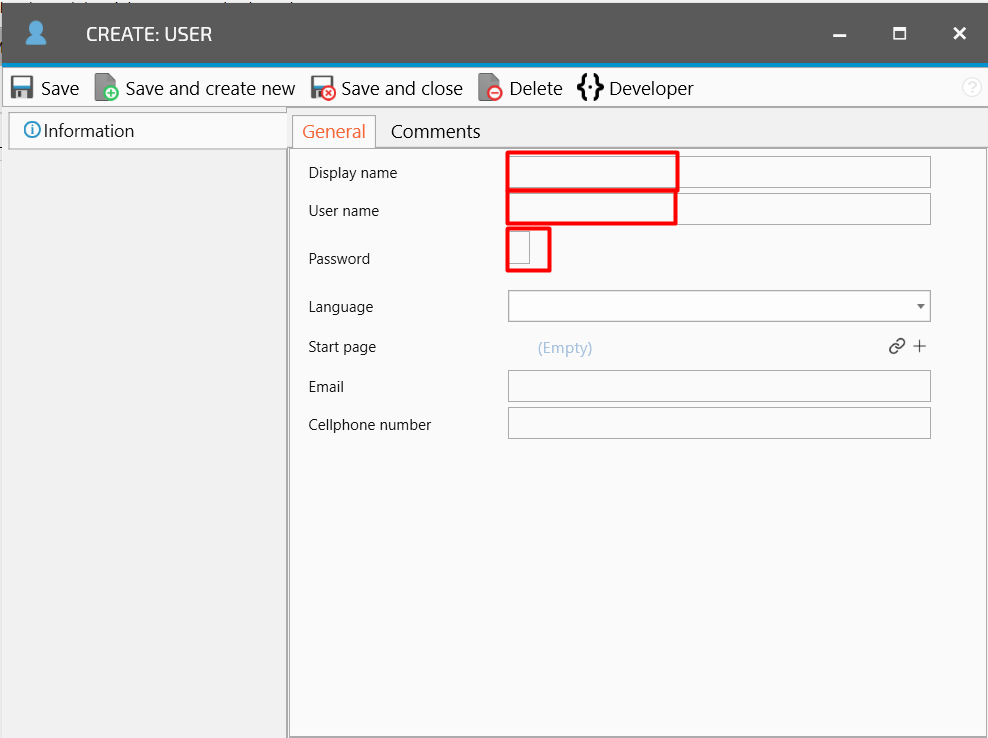Open Developer curly braces icon
The image size is (988, 738).
590,88
